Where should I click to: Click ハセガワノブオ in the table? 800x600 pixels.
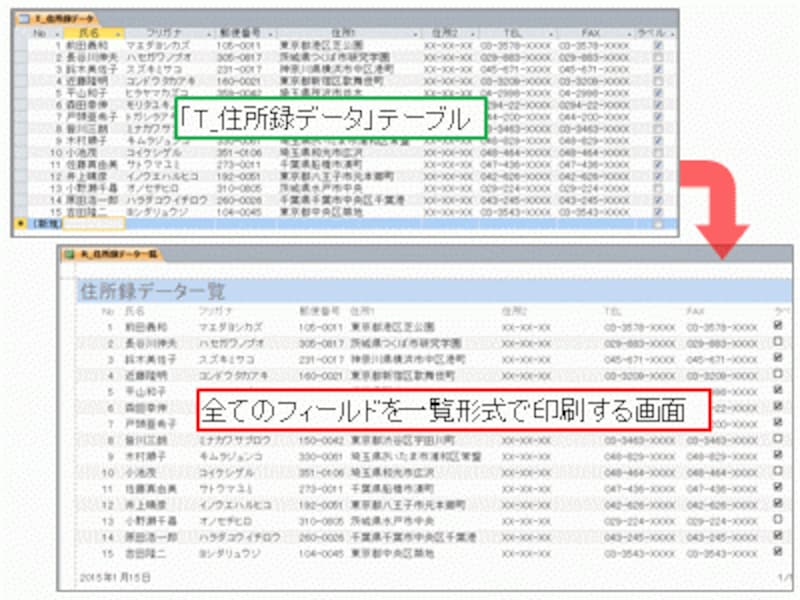pos(159,57)
